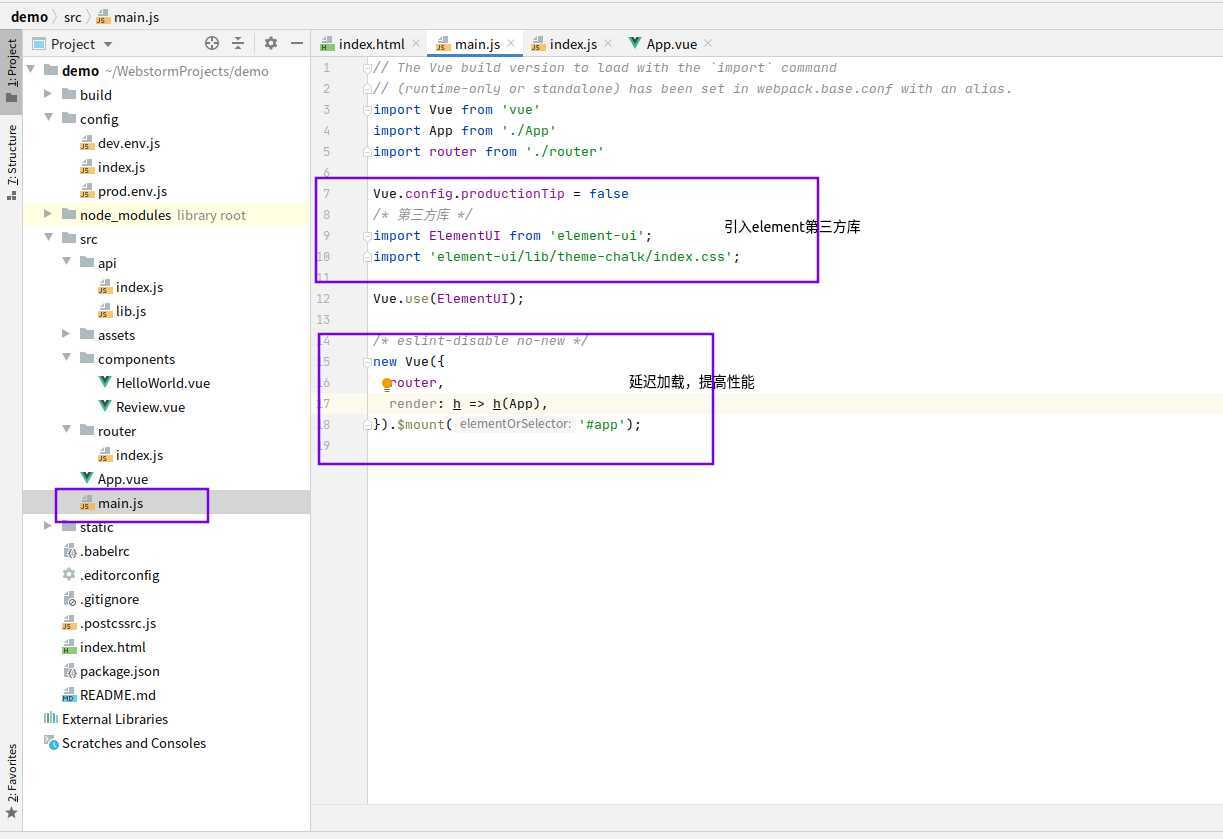
Task: Click the Scroll from Source target icon
Action: (212, 43)
